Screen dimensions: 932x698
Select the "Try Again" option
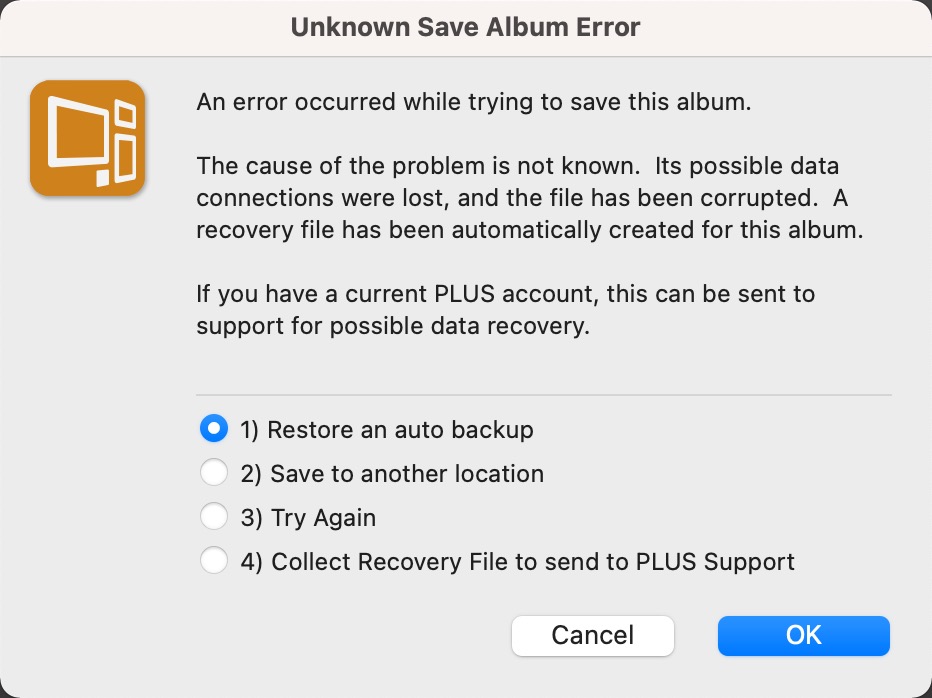point(214,516)
